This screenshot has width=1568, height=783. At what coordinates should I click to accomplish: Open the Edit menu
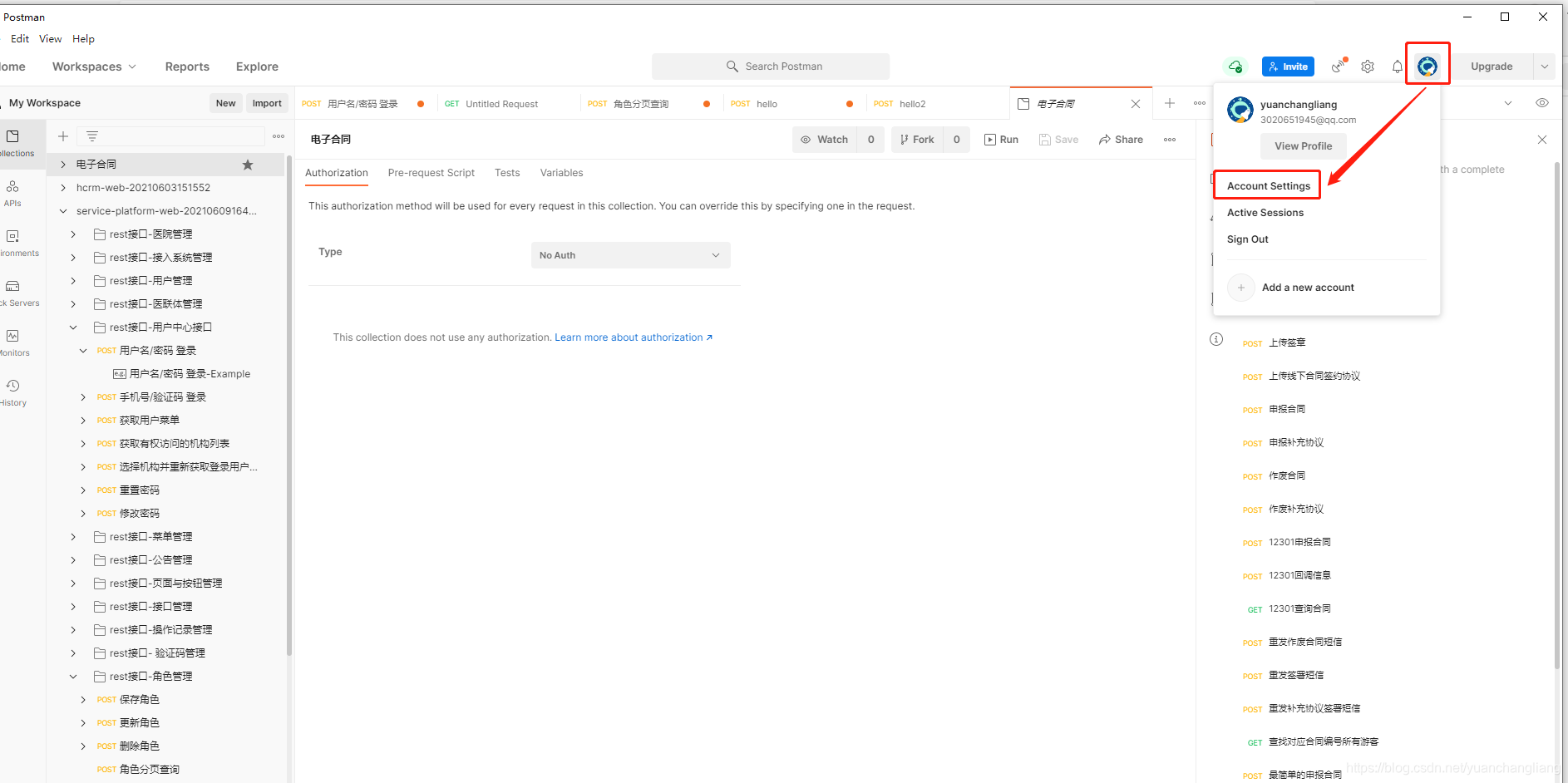point(20,39)
